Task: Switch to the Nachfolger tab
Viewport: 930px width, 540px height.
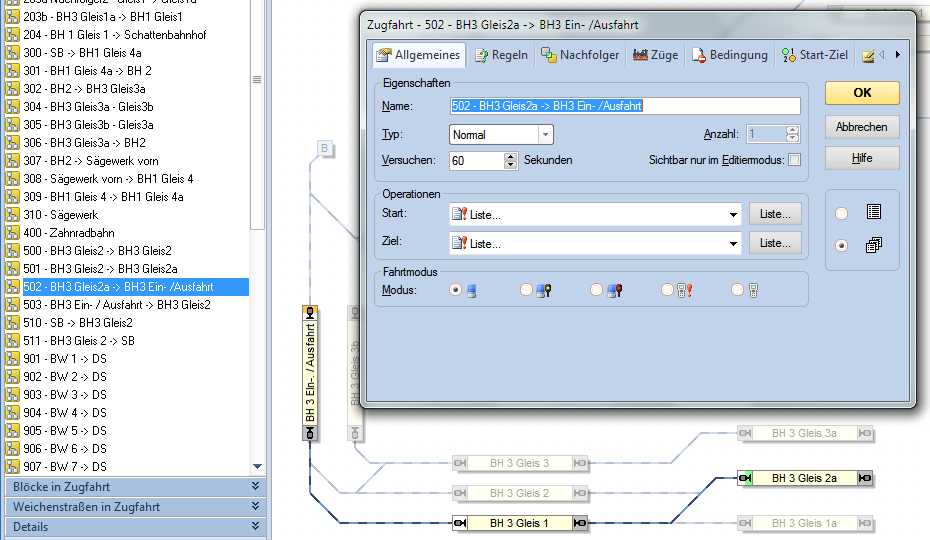Action: (579, 55)
